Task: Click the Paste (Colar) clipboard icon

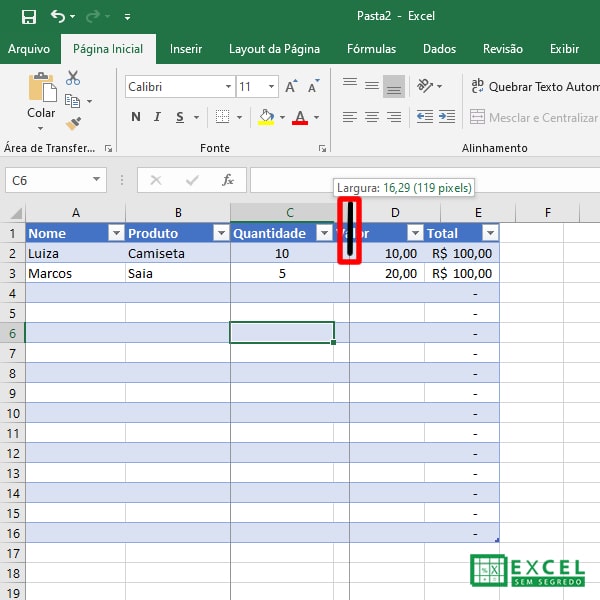Action: (x=41, y=88)
